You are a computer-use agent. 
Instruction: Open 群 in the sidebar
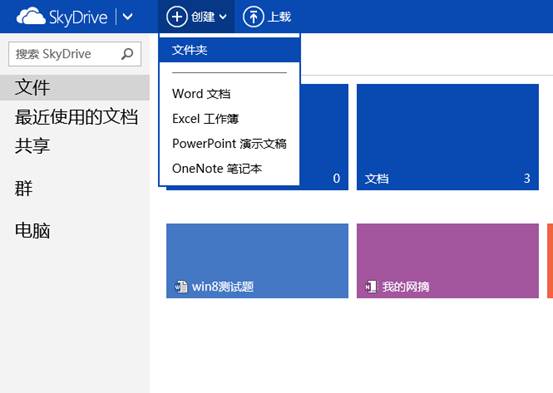pyautogui.click(x=24, y=188)
